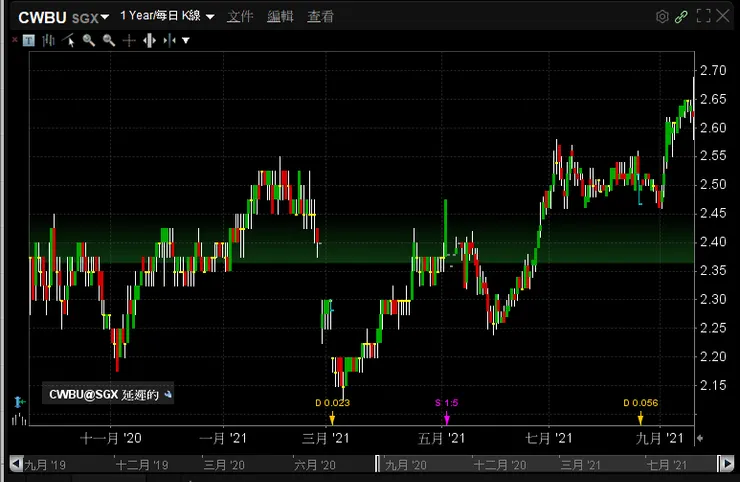The height and width of the screenshot is (482, 740).
Task: Toggle the volume bars icon
Action: point(19,419)
